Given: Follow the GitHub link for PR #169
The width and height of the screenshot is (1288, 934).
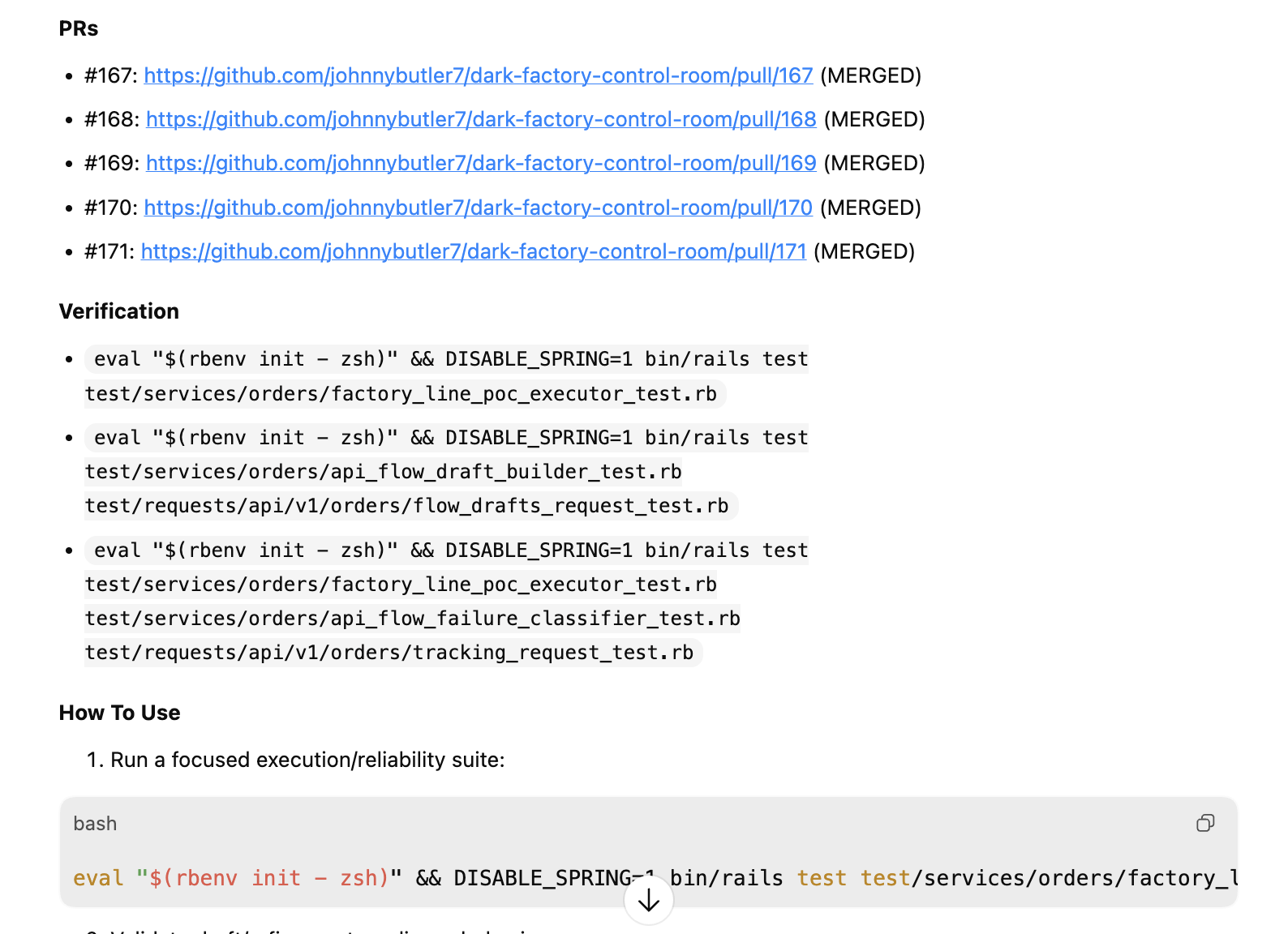Looking at the screenshot, I should tap(480, 163).
